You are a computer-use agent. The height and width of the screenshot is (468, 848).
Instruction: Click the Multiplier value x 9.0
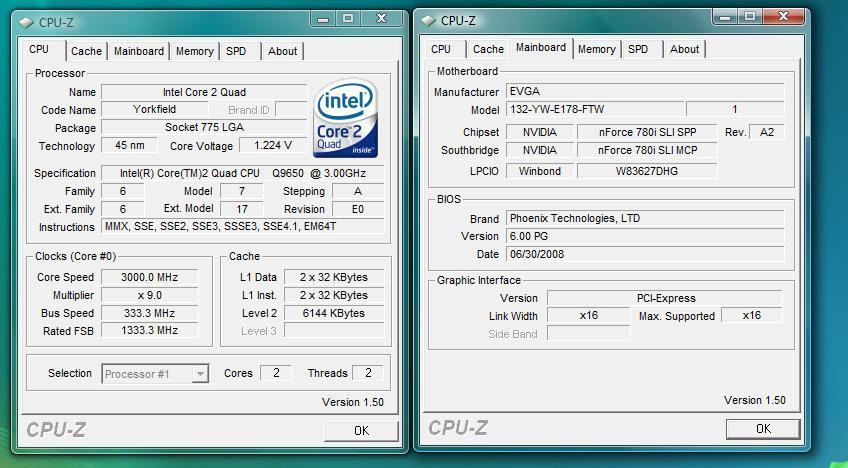[149, 295]
